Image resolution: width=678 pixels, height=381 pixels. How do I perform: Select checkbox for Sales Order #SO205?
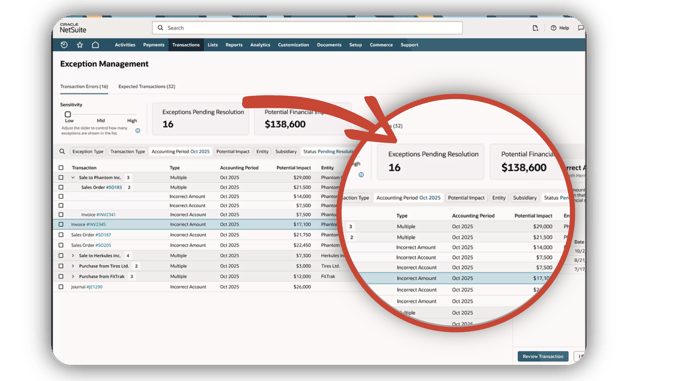coord(61,245)
